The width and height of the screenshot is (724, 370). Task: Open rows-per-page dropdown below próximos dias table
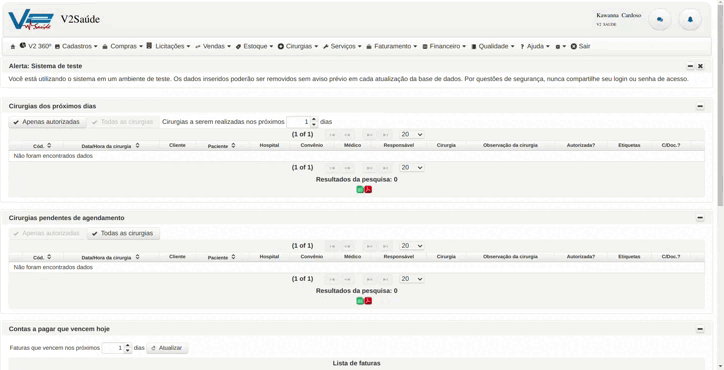tap(412, 167)
